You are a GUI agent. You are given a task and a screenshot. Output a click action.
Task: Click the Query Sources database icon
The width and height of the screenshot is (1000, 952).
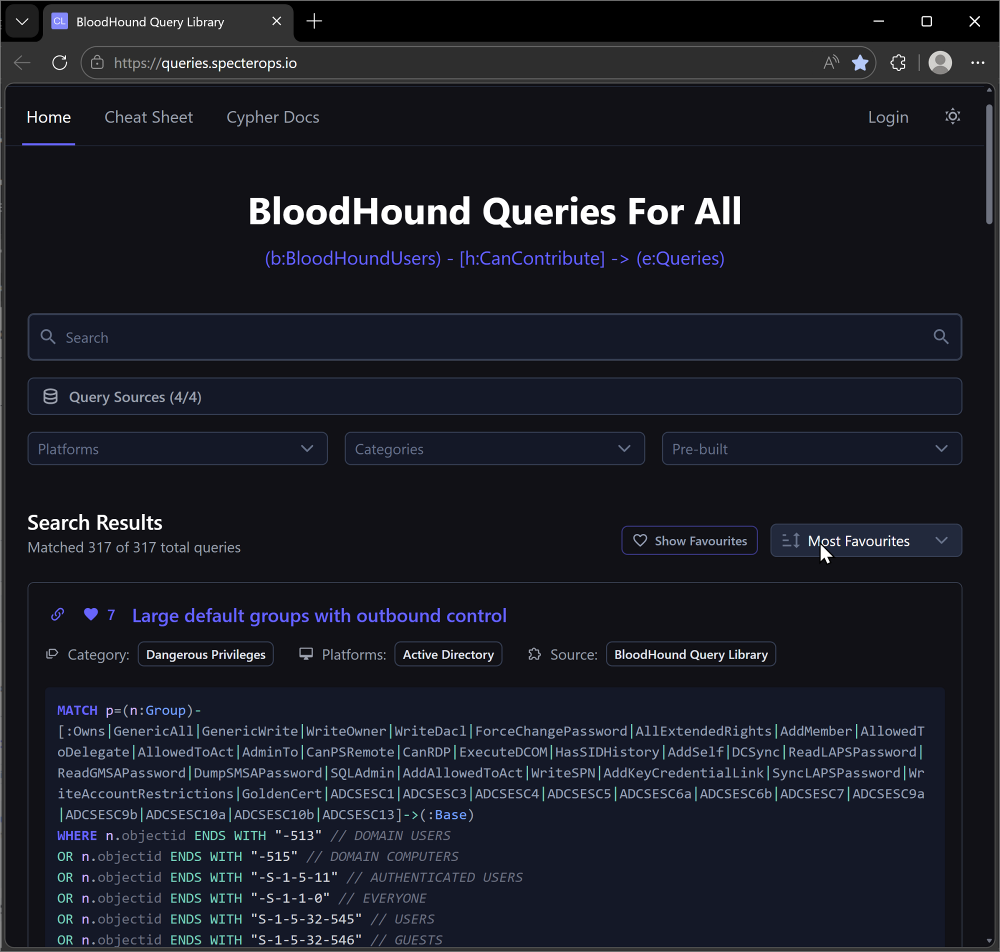[x=50, y=397]
